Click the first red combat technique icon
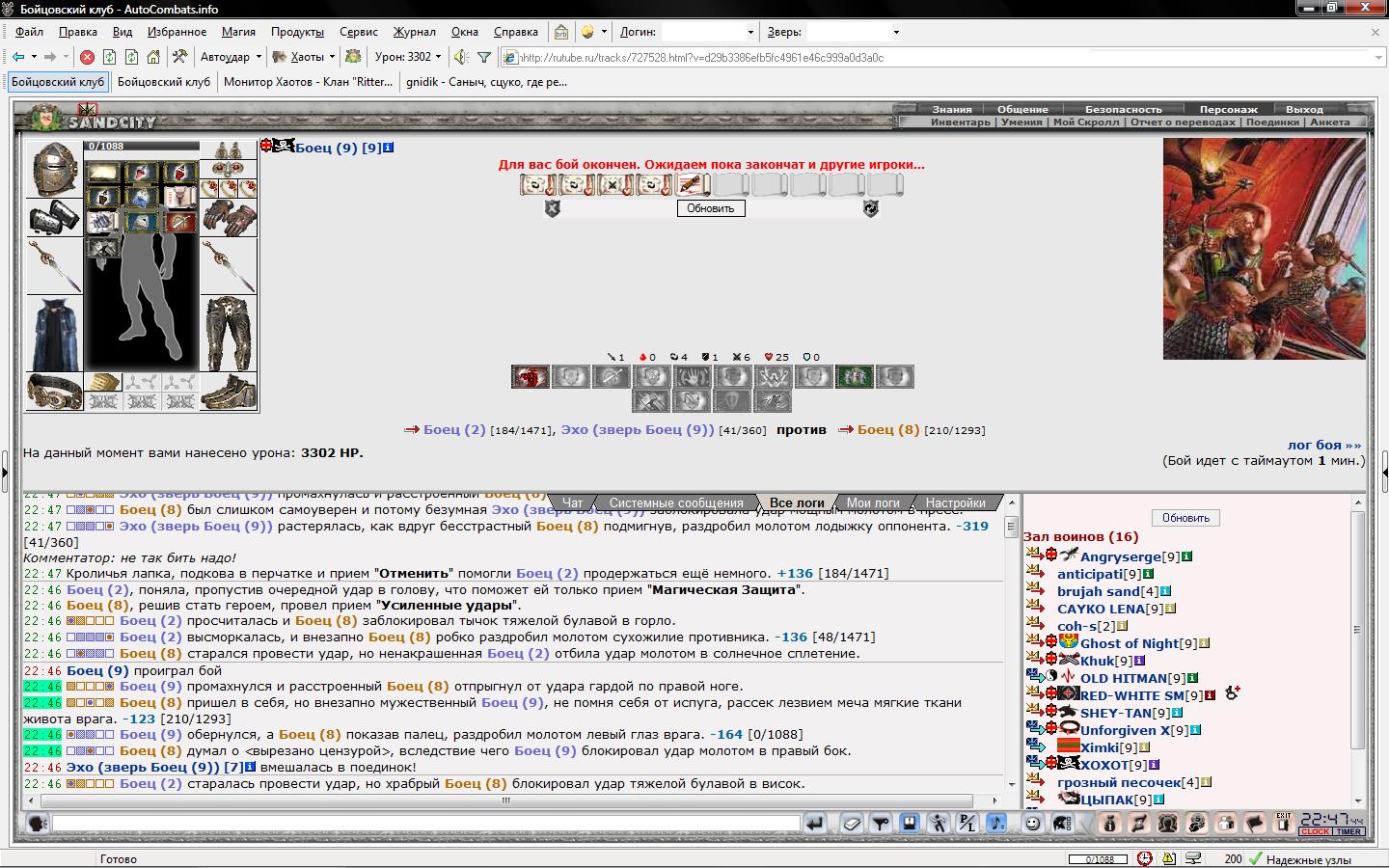The height and width of the screenshot is (868, 1389). (x=530, y=376)
